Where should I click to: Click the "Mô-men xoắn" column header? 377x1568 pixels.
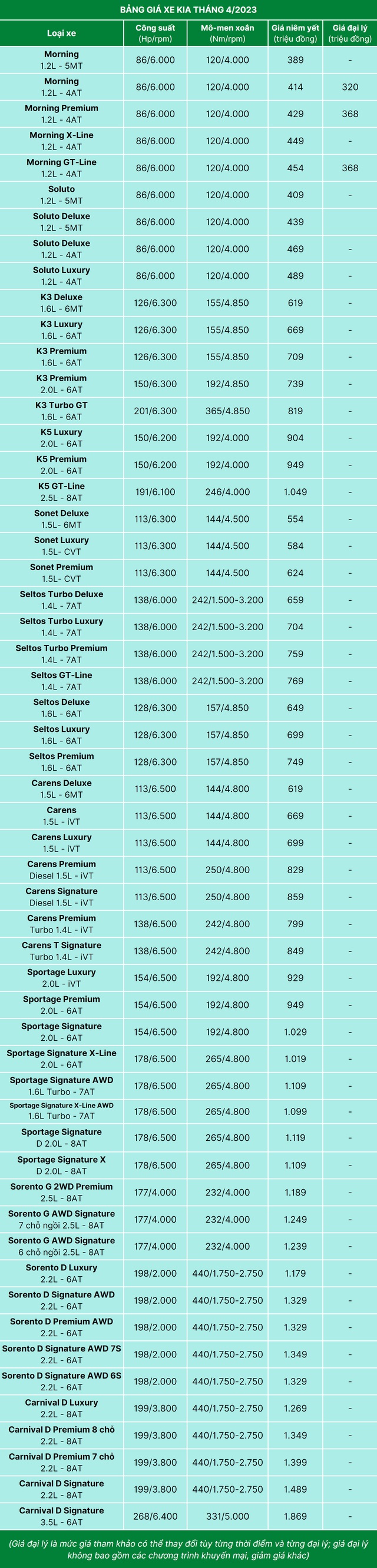point(227,33)
